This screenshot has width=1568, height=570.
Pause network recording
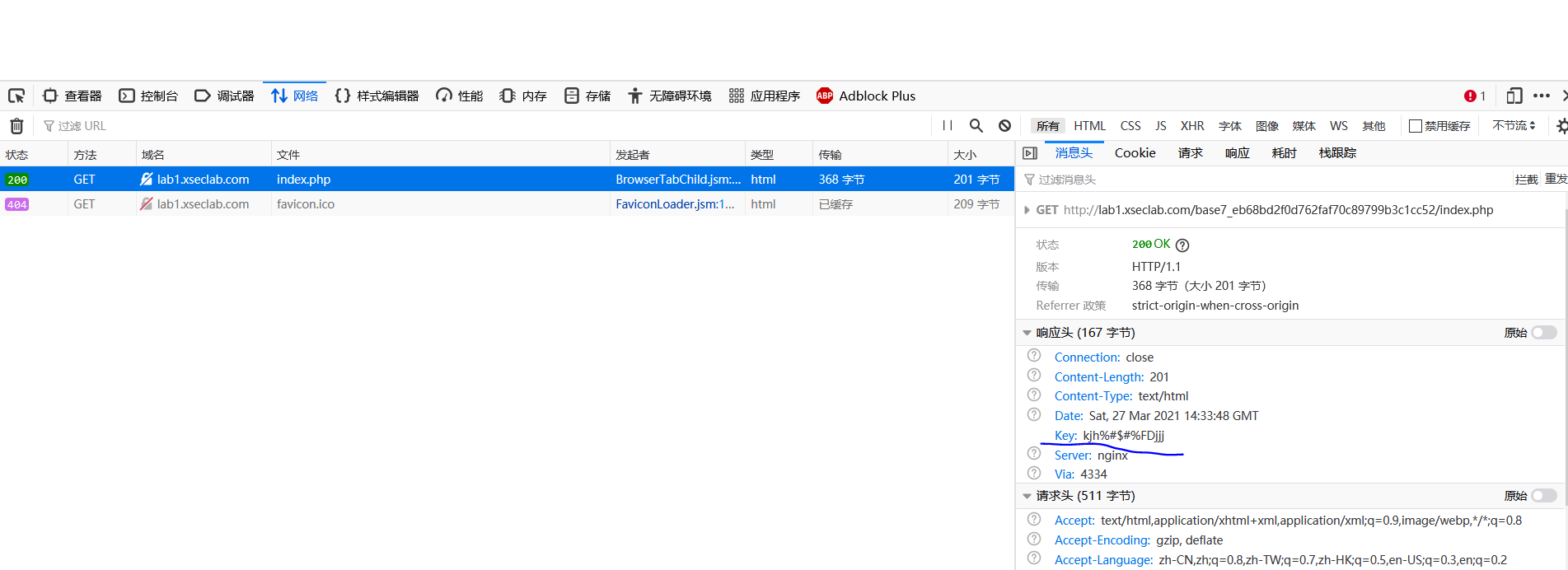click(x=948, y=126)
